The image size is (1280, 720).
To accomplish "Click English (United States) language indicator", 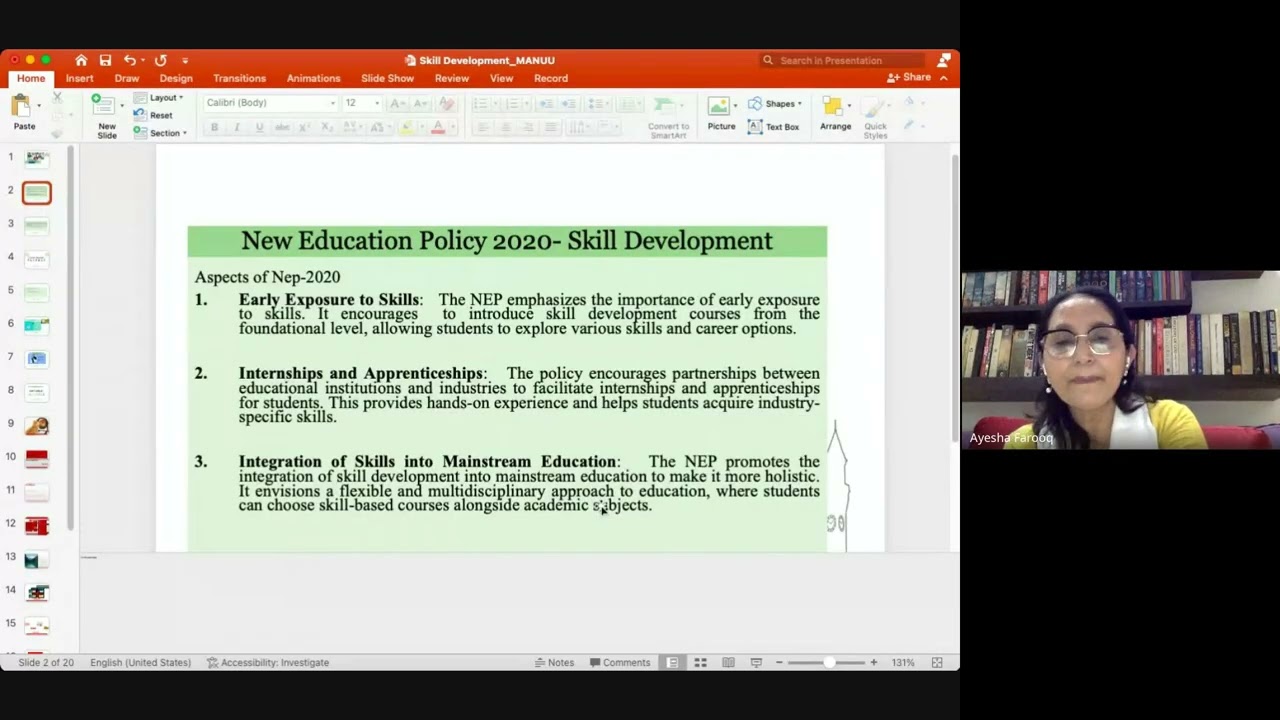I will [x=140, y=662].
